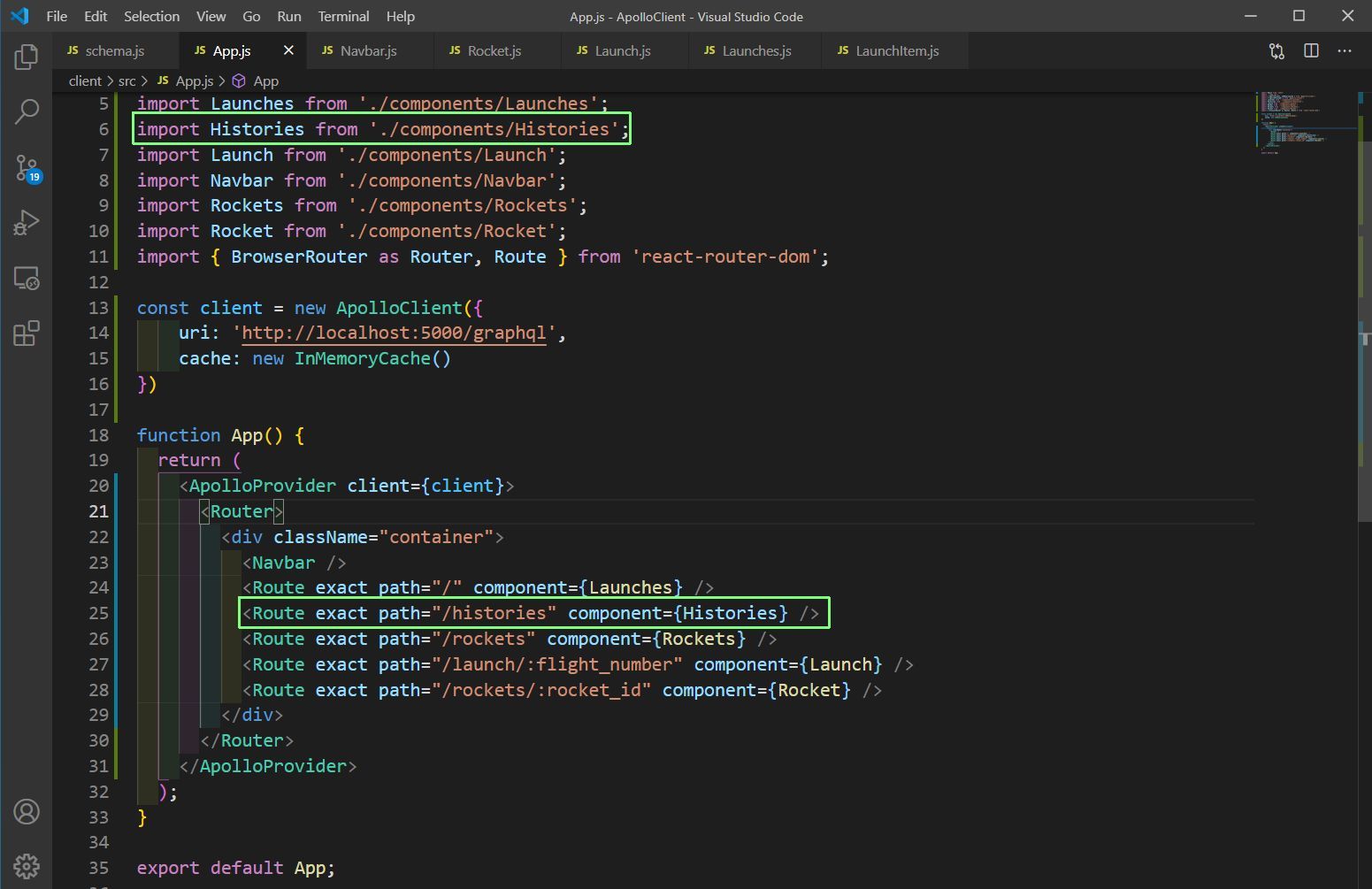1372x889 pixels.
Task: Click line number 25 in the gutter
Action: pyautogui.click(x=98, y=613)
